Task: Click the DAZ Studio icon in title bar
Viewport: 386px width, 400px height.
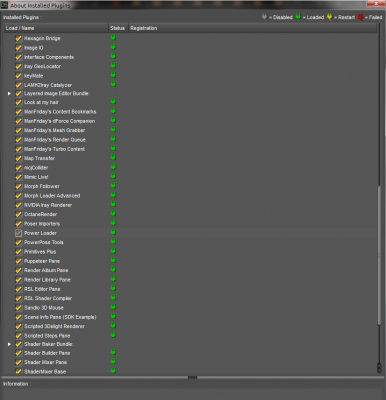Action: pos(4,5)
